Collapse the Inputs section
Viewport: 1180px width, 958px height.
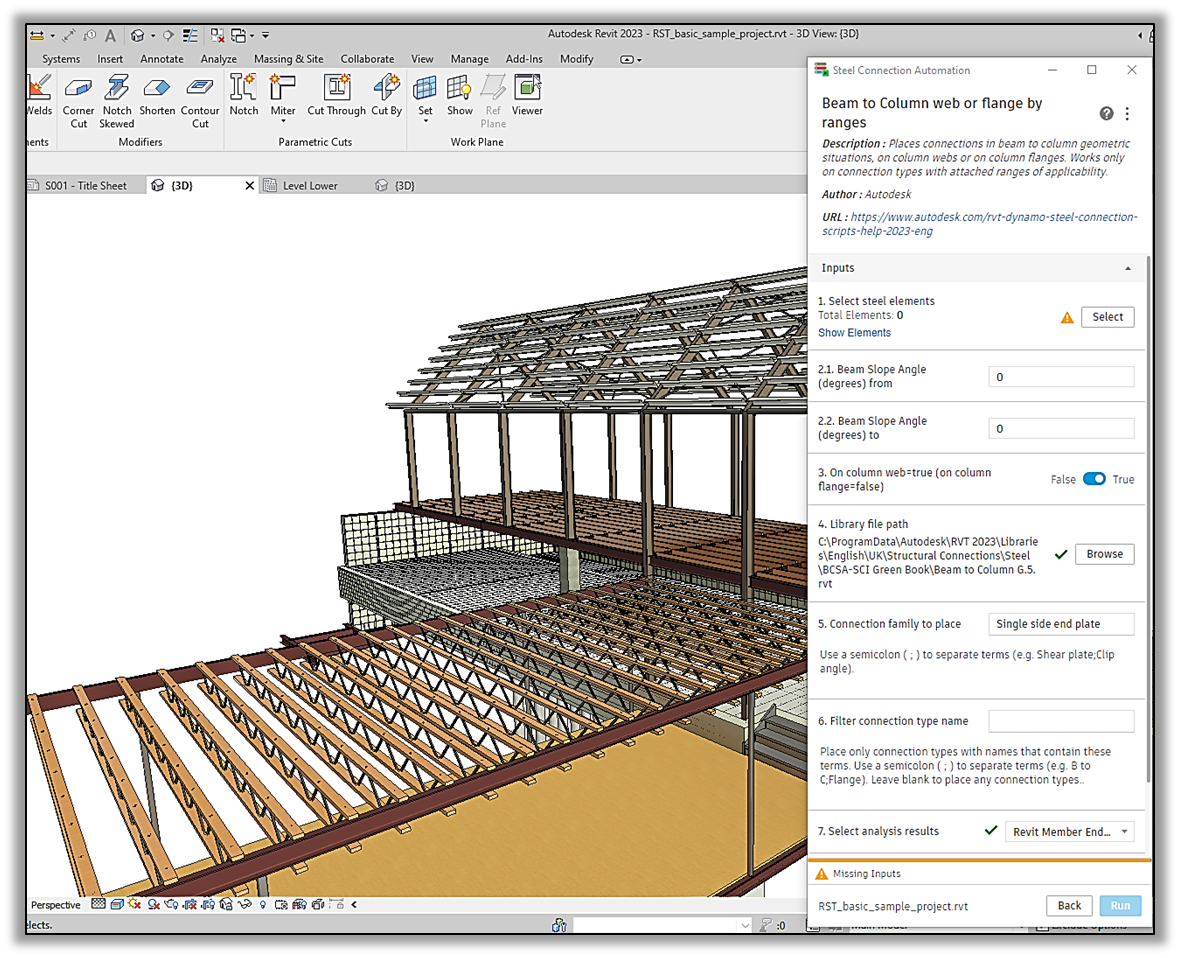[x=1128, y=269]
